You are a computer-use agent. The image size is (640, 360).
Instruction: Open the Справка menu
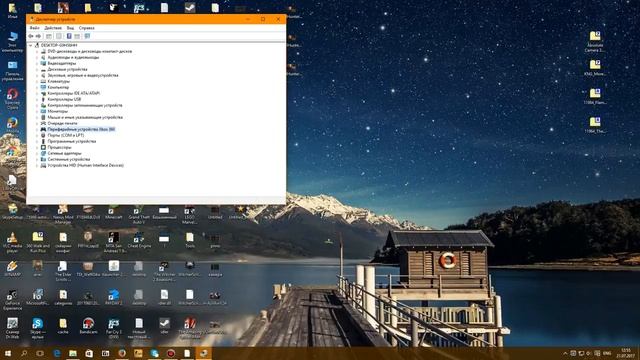pos(87,28)
